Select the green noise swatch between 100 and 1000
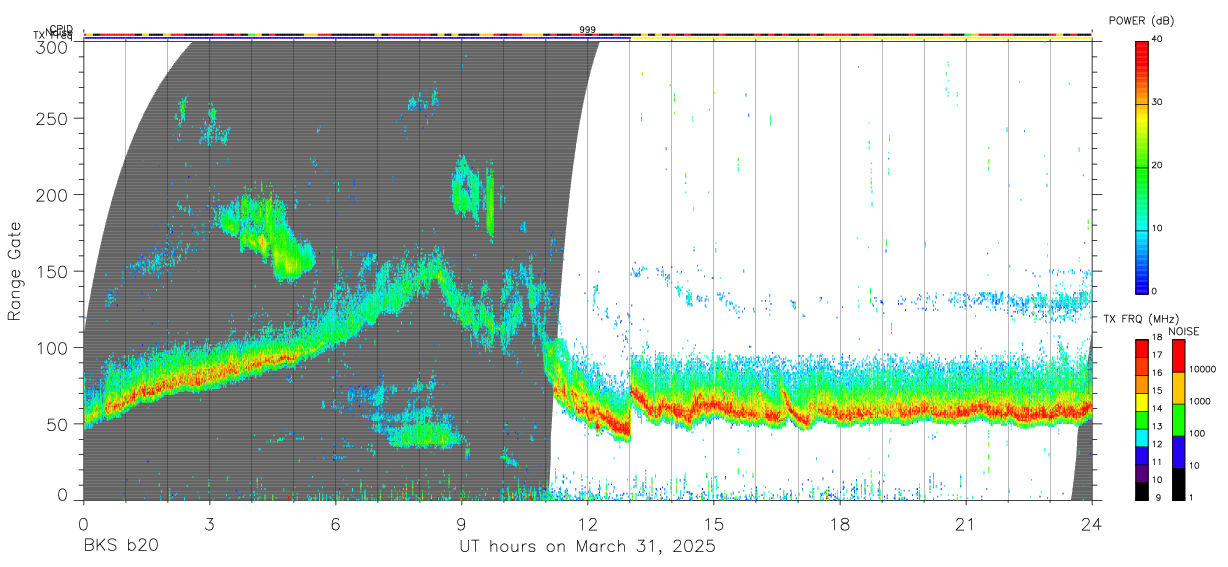 (x=1177, y=419)
